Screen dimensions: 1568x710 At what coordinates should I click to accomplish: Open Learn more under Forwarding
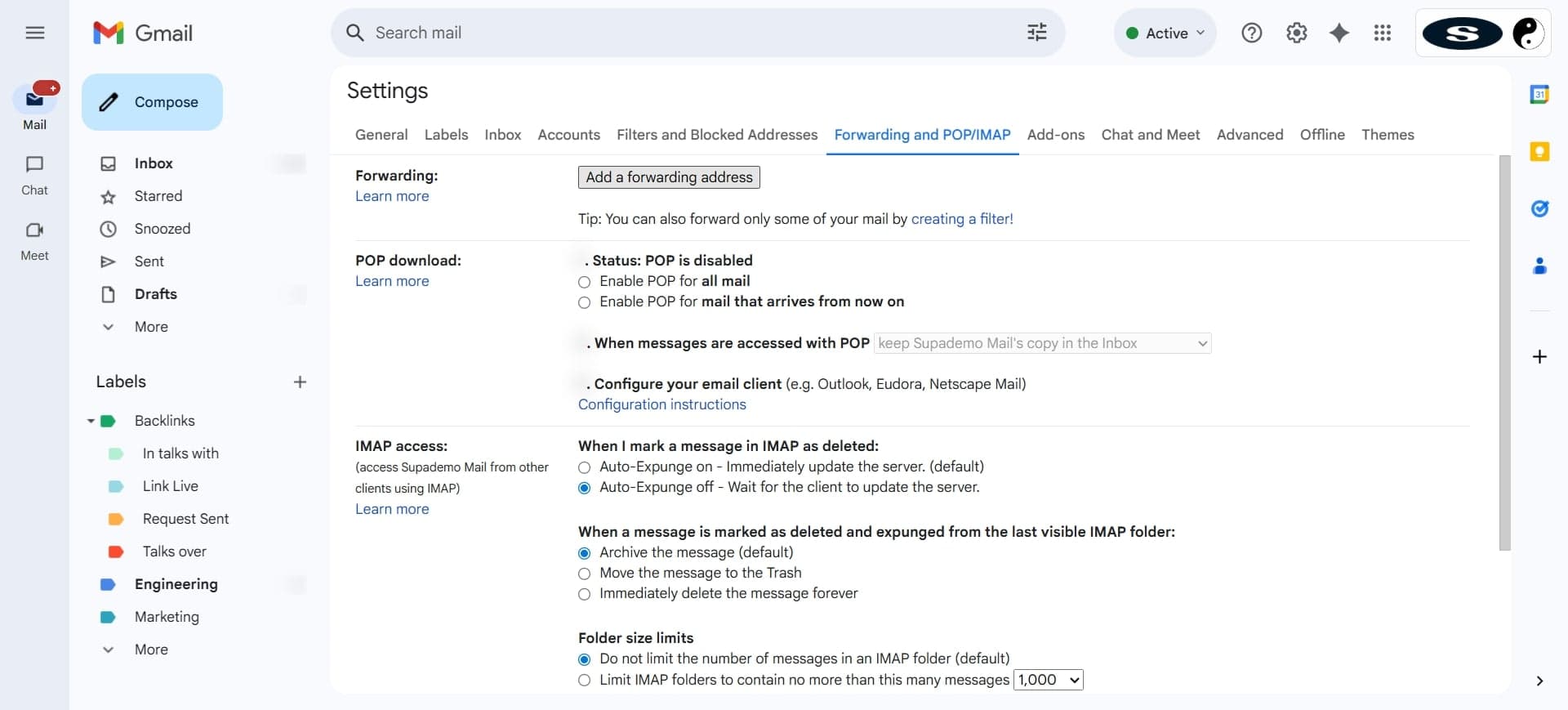tap(392, 196)
